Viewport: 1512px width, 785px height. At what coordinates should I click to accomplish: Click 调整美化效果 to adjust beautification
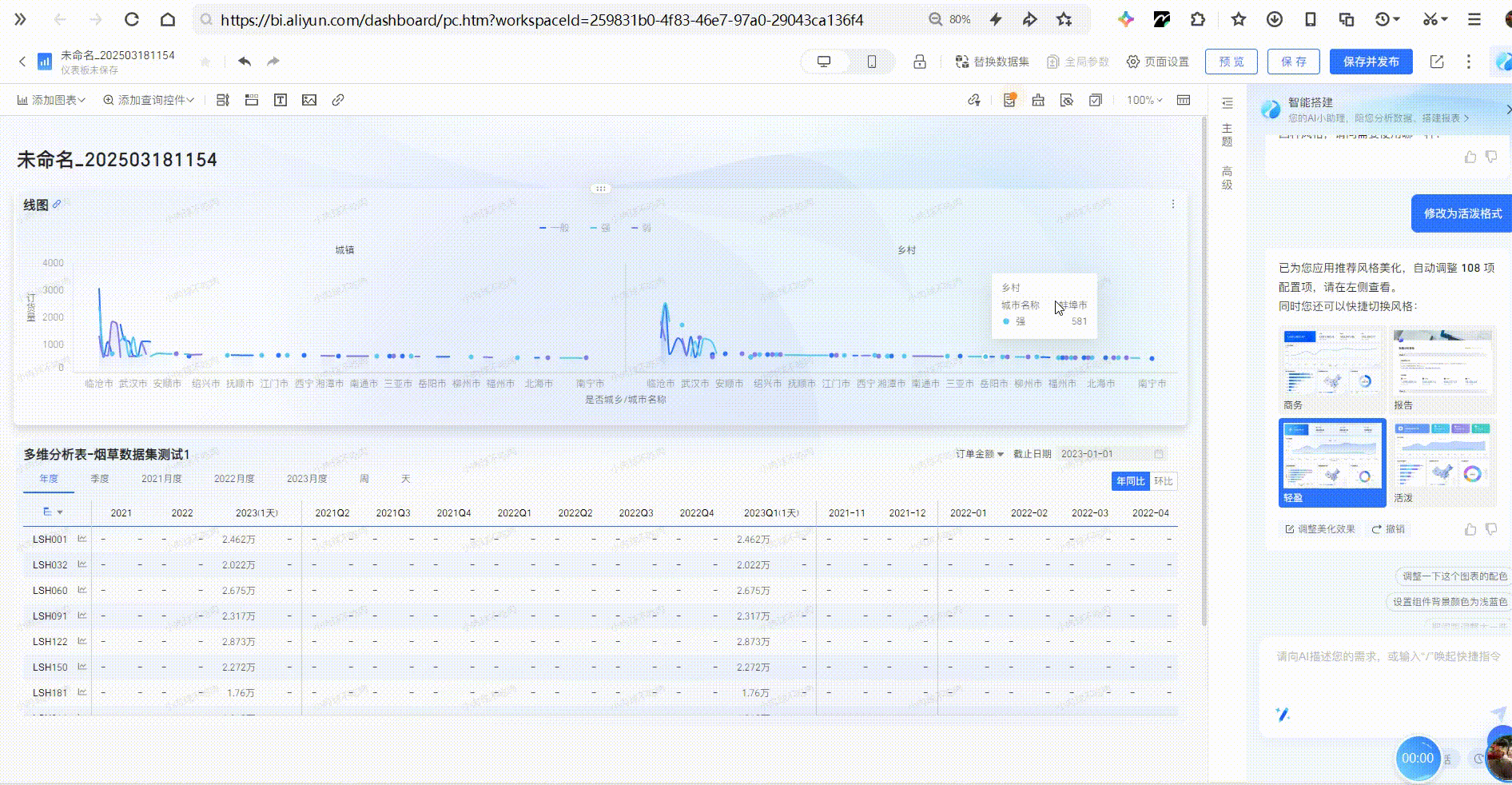click(1319, 529)
